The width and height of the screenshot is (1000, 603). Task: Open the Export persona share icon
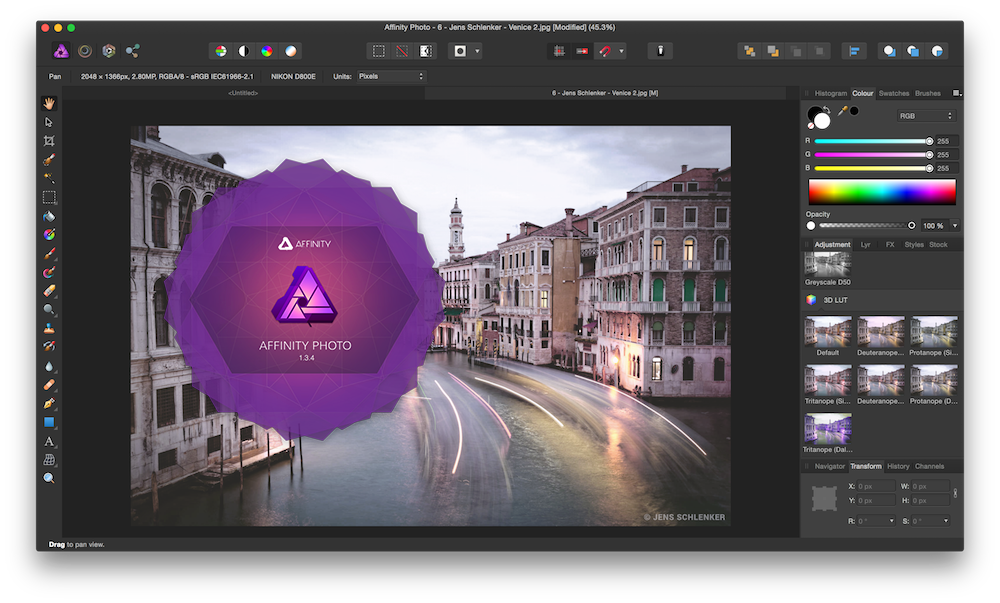coord(132,51)
